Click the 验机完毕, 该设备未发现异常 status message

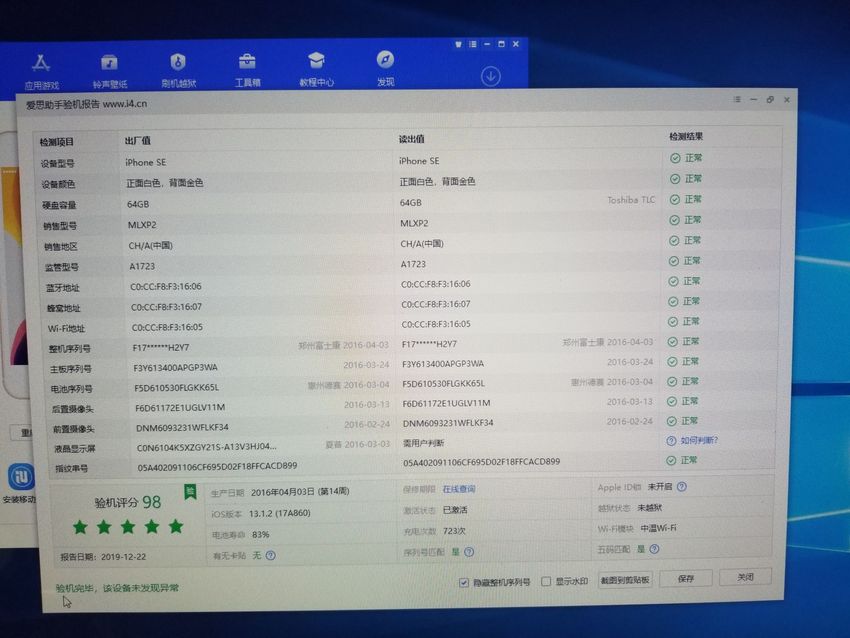coord(118,588)
